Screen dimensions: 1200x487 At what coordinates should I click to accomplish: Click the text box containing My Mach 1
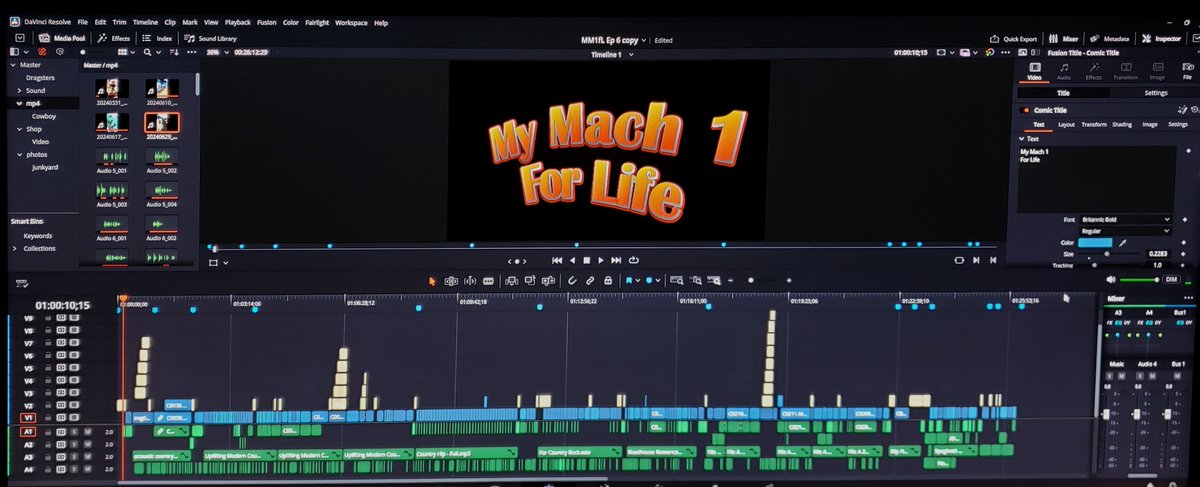coord(1096,178)
